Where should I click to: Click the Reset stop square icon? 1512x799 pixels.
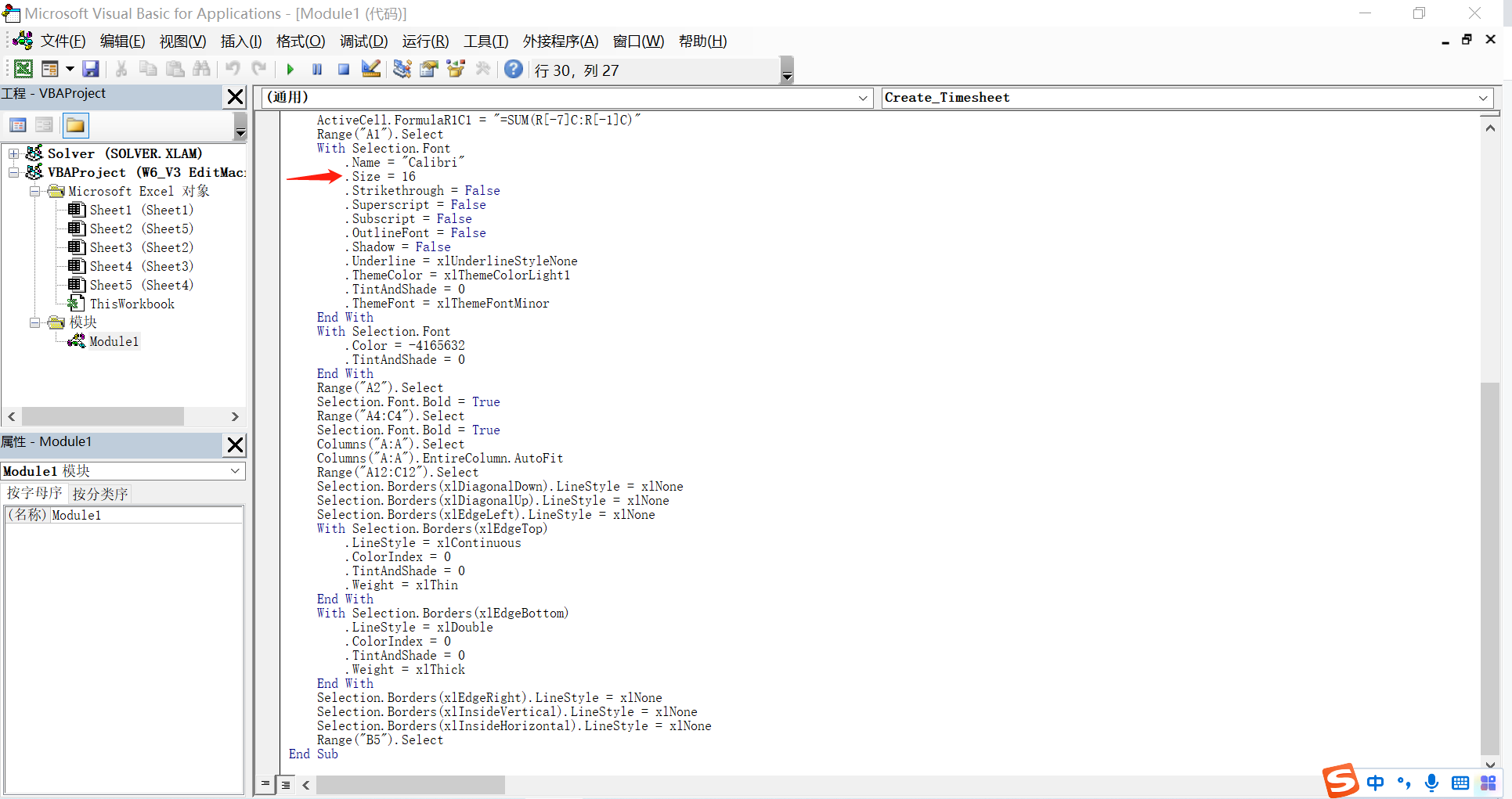343,70
